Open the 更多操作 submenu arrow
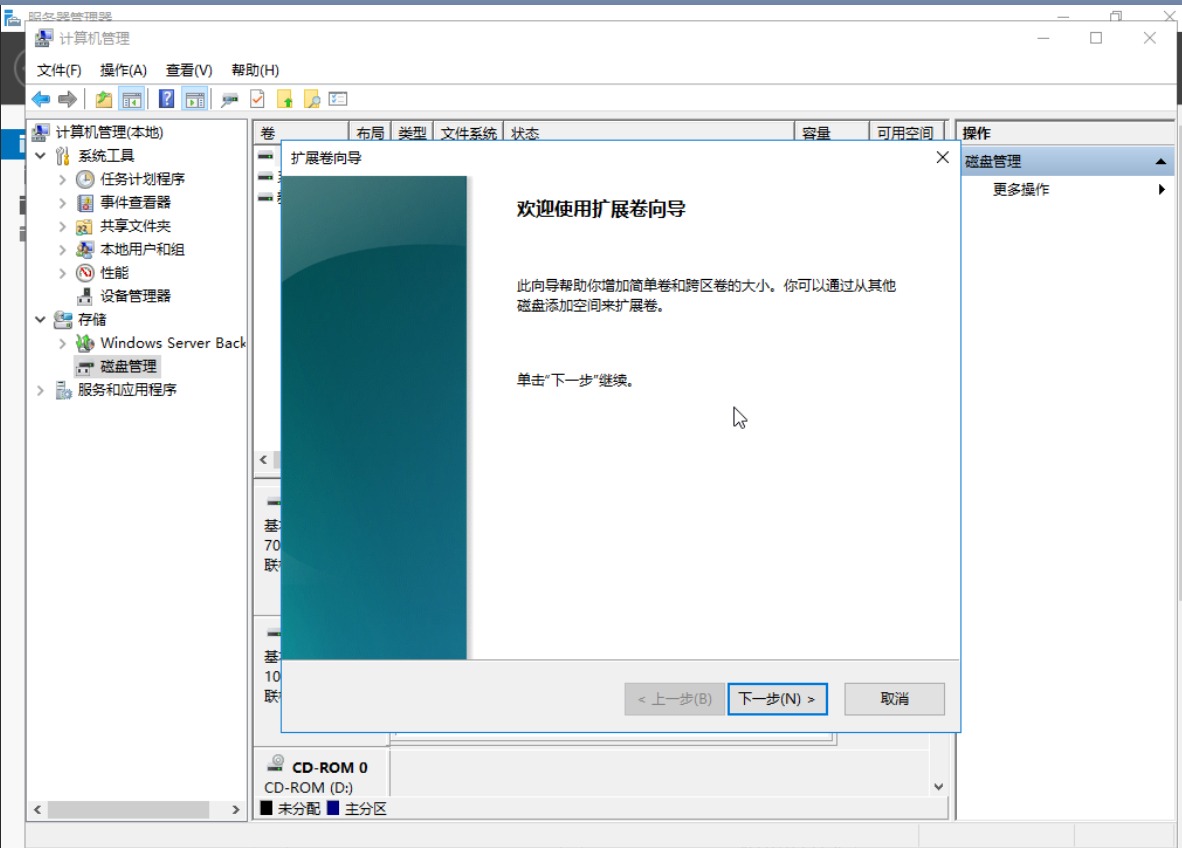This screenshot has width=1182, height=848. tap(1162, 189)
